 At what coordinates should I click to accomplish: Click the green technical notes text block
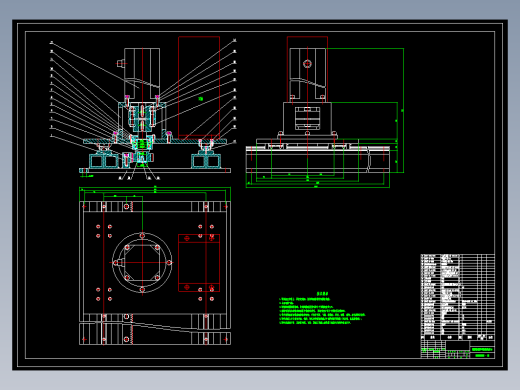point(322,308)
